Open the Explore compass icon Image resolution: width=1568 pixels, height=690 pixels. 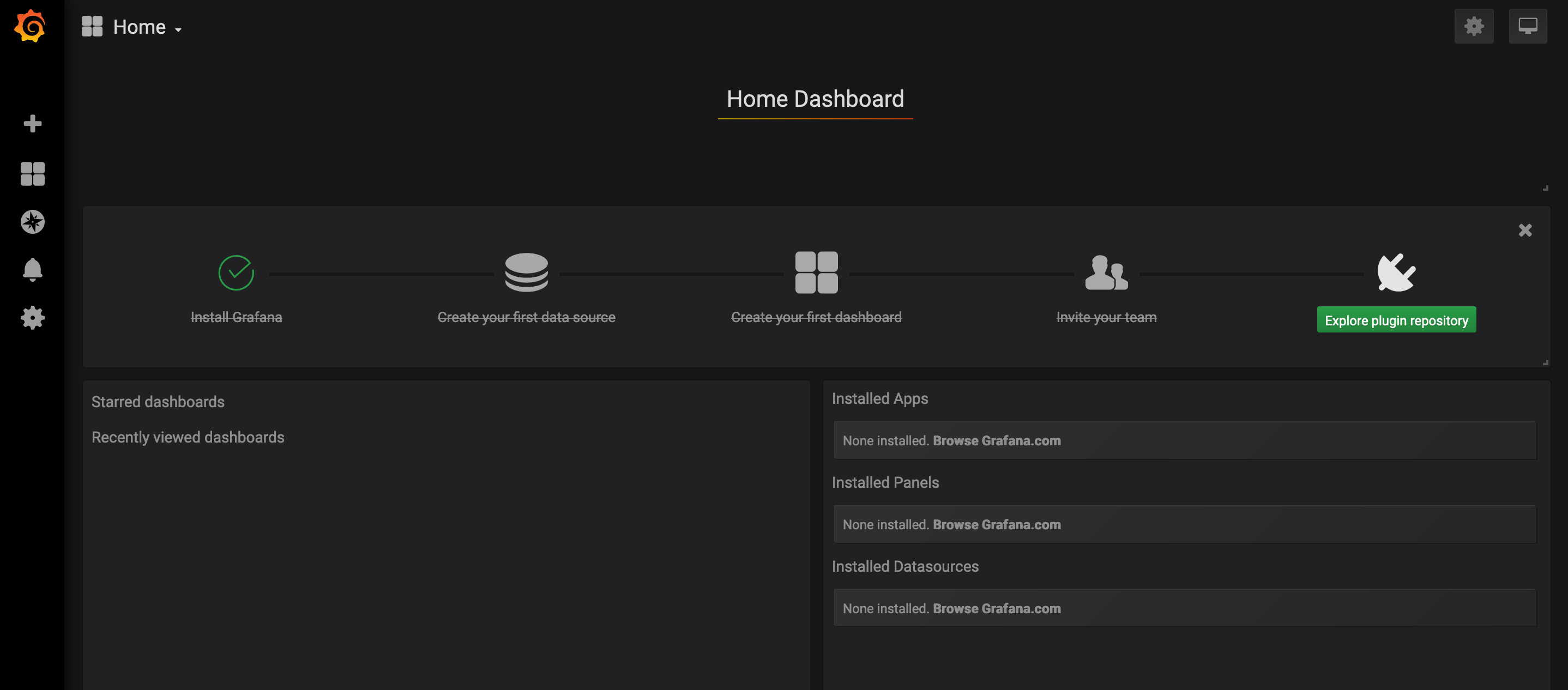tap(32, 221)
